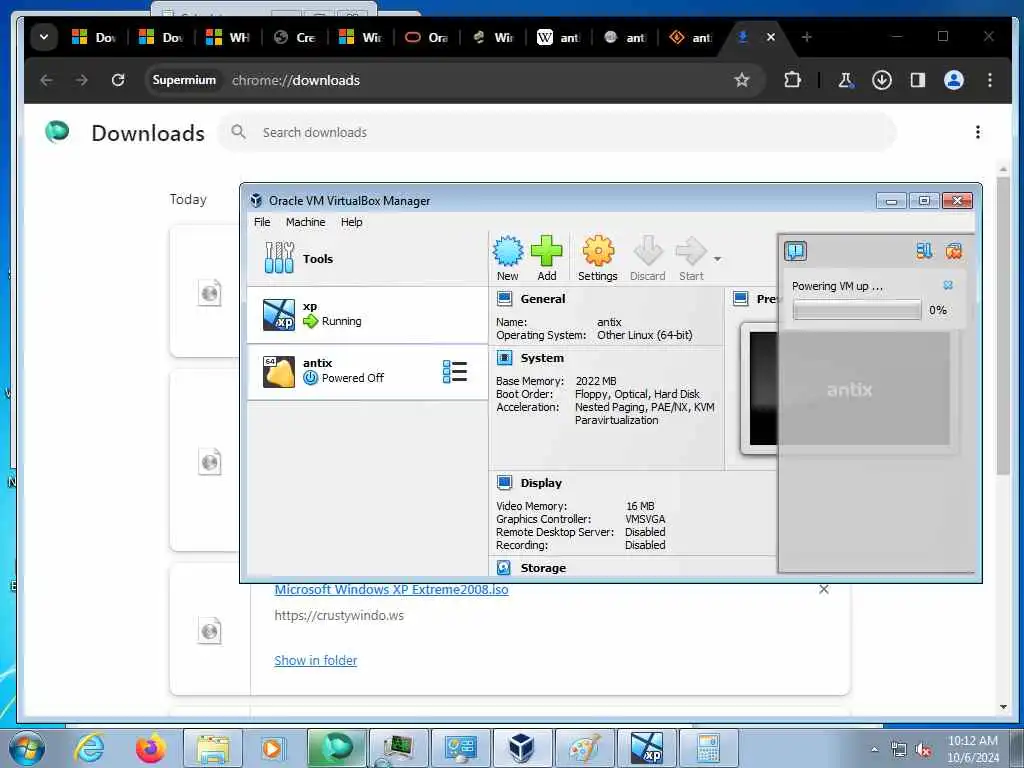This screenshot has height=768, width=1024.
Task: Click the Discard toolbar icon
Action: [647, 251]
